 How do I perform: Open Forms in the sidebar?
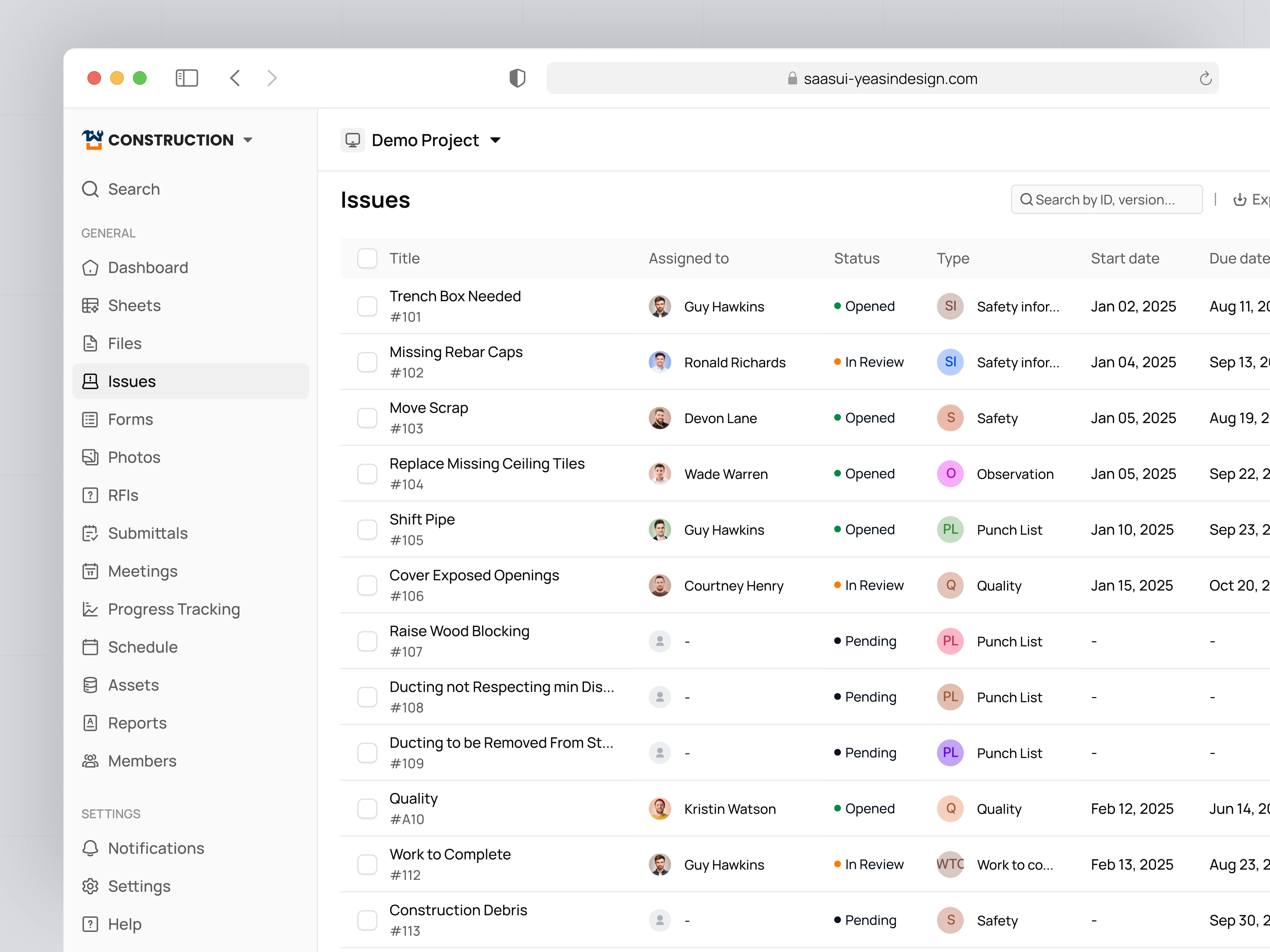click(190, 419)
